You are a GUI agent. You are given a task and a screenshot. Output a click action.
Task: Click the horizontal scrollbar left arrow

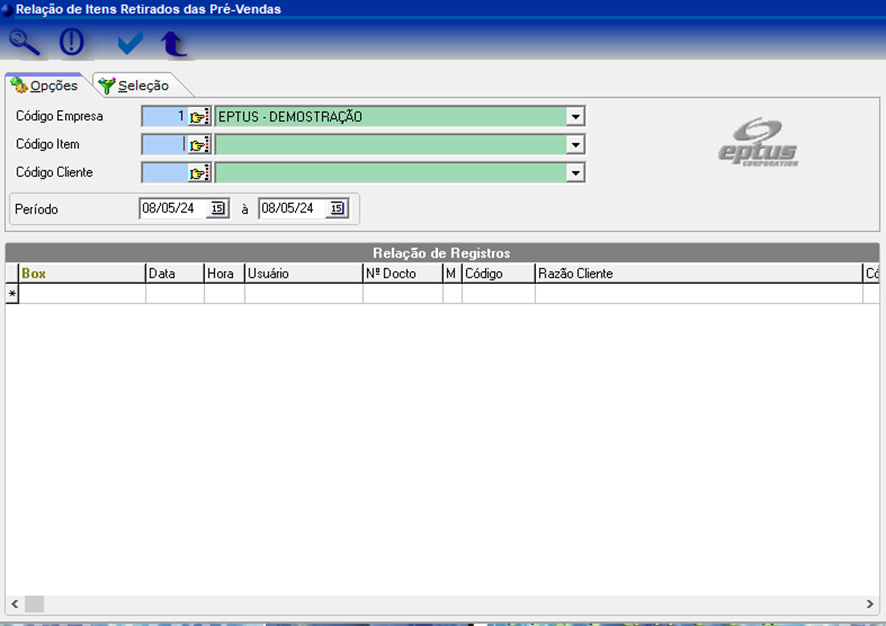point(14,604)
